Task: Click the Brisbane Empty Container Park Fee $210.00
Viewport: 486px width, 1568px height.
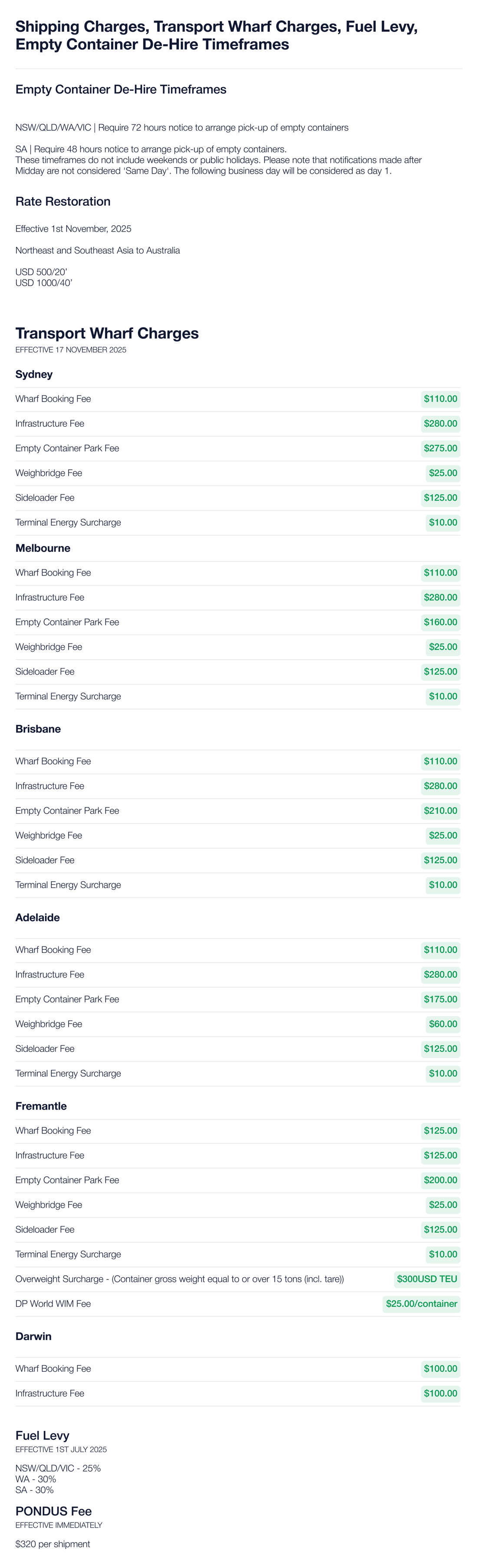Action: 440,811
